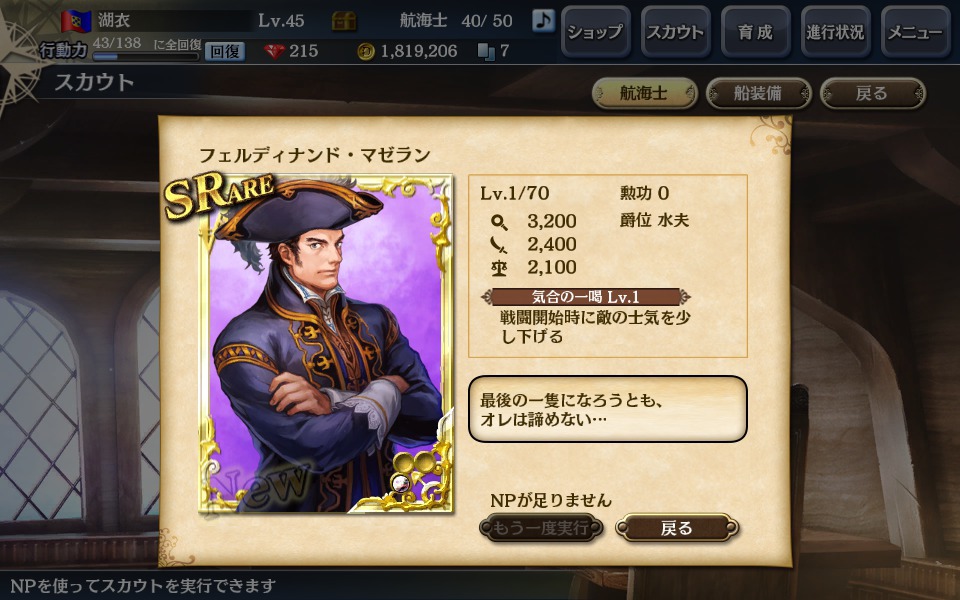
Task: Click the treasure chest icon
Action: tap(343, 21)
